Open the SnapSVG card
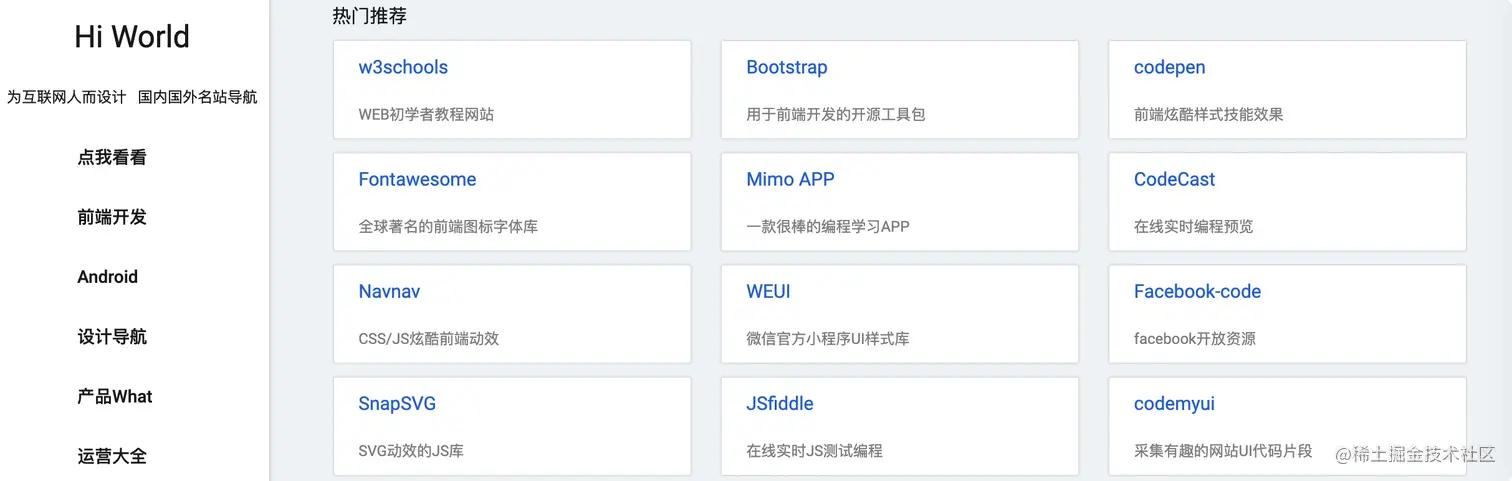Viewport: 1512px width, 481px height. (397, 404)
